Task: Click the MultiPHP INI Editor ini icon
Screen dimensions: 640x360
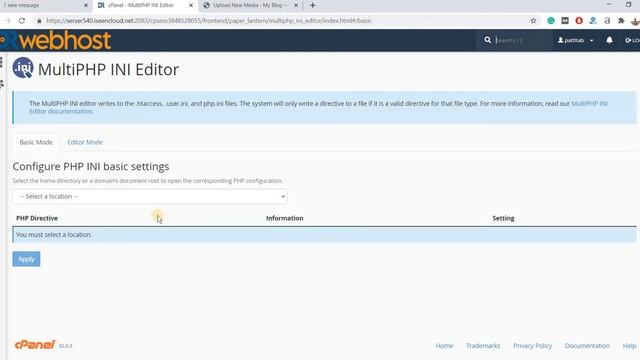Action: (x=23, y=68)
